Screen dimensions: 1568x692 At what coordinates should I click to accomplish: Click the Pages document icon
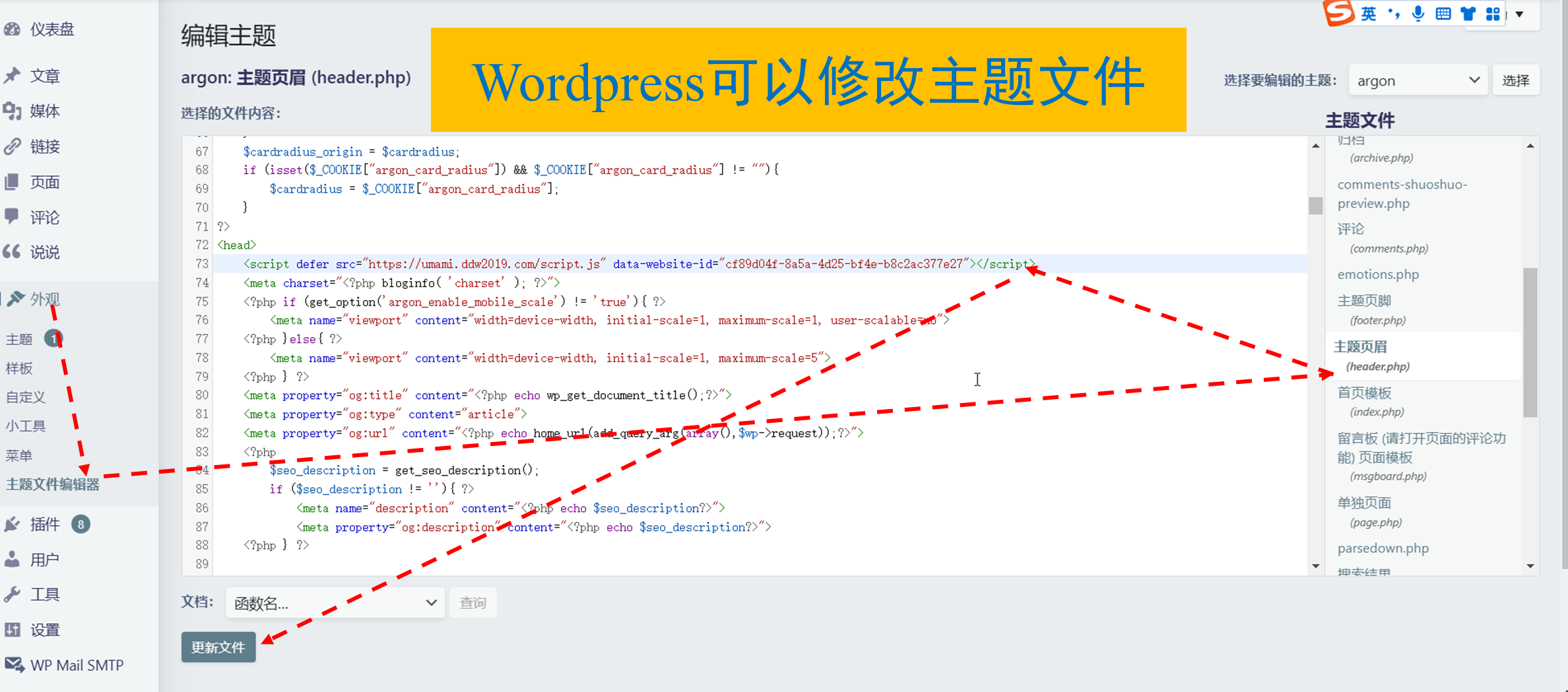point(12,181)
